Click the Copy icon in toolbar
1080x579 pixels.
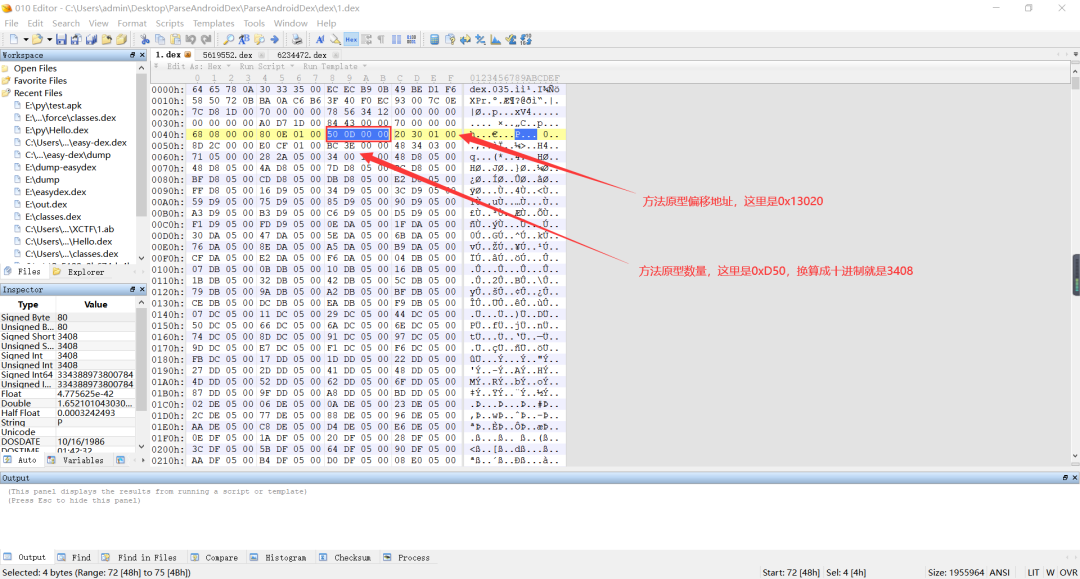coord(160,39)
